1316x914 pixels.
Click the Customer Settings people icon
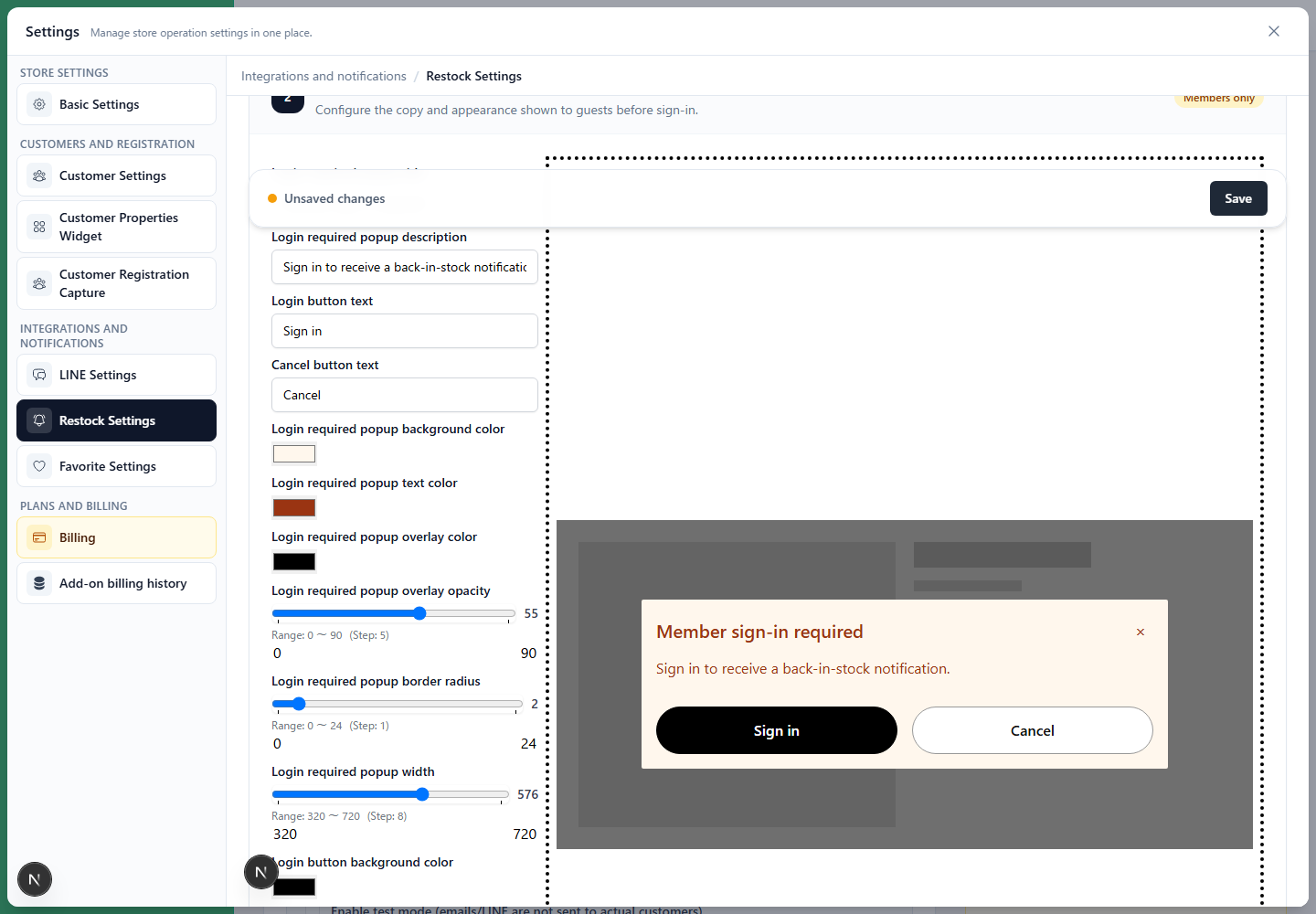[39, 175]
